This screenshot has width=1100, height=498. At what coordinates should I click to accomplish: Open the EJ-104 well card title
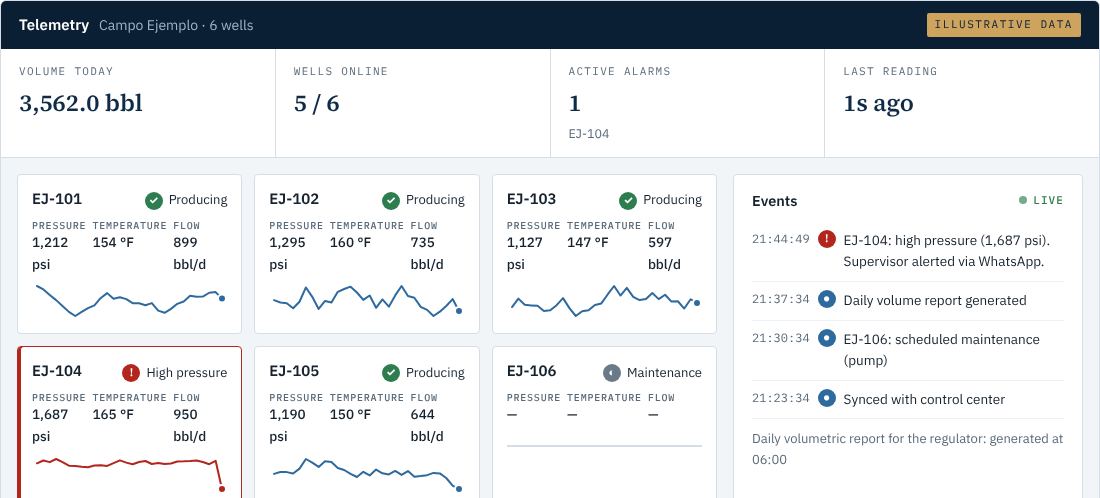pyautogui.click(x=57, y=371)
